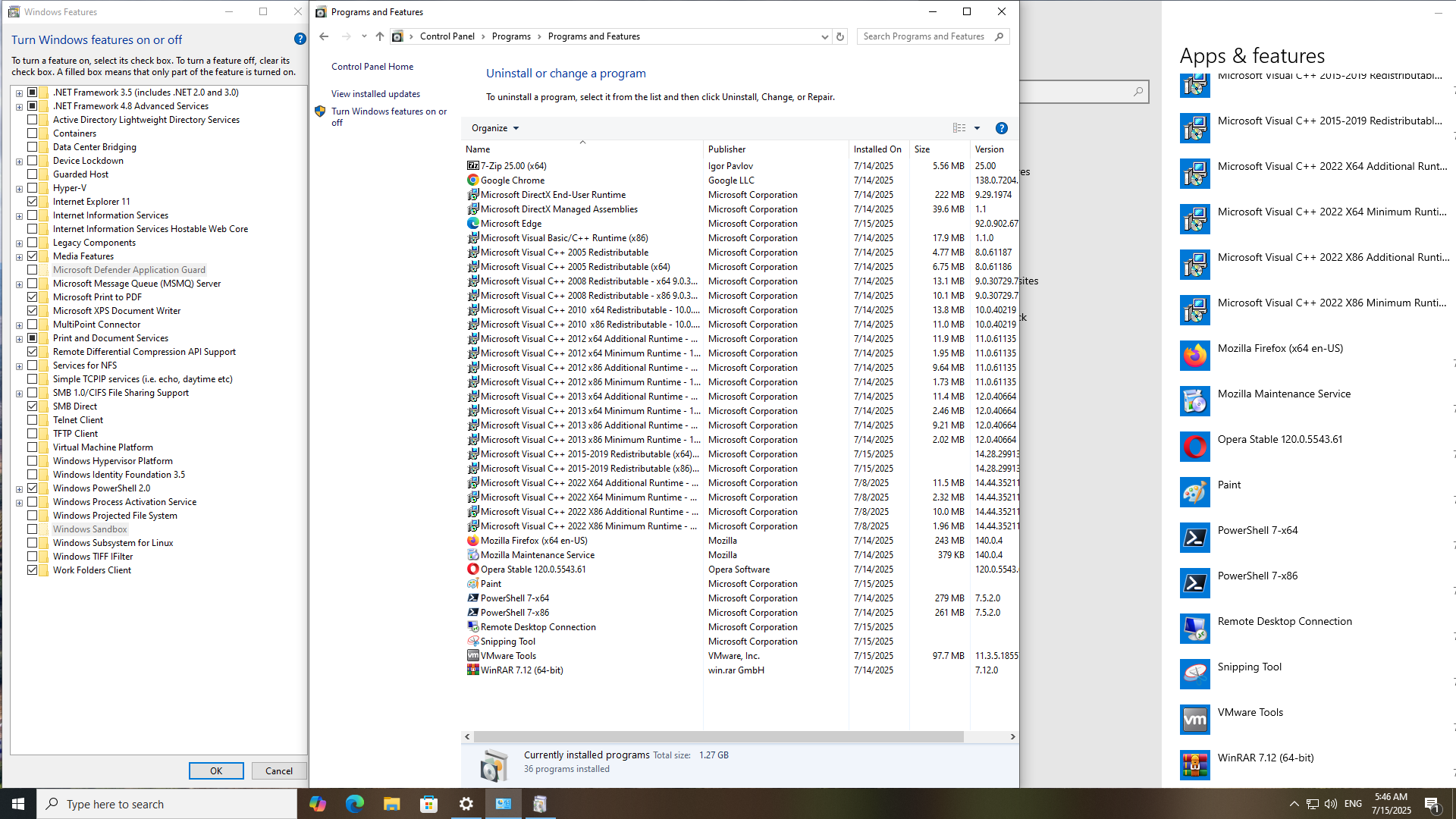The image size is (1456, 819).
Task: Open the address bar history dropdown
Action: tap(824, 36)
